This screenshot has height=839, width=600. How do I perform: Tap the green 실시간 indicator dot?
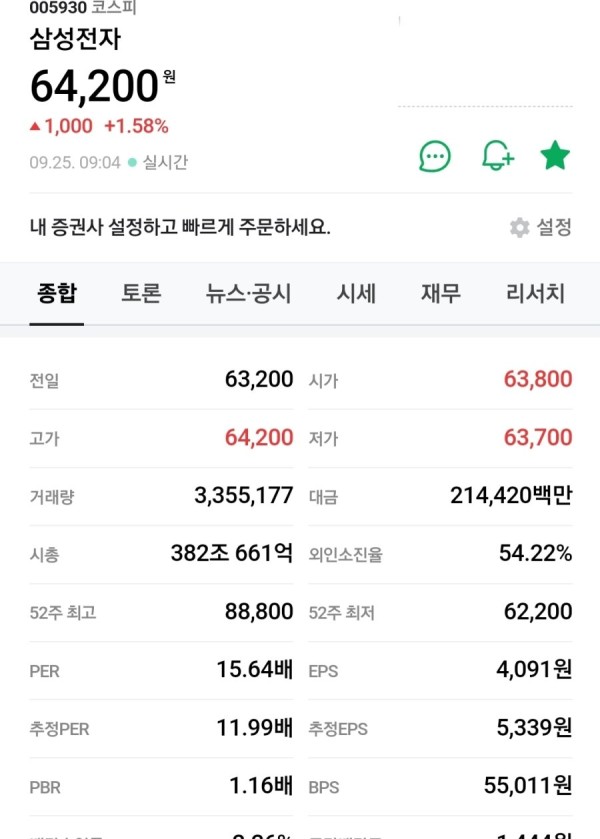point(132,162)
